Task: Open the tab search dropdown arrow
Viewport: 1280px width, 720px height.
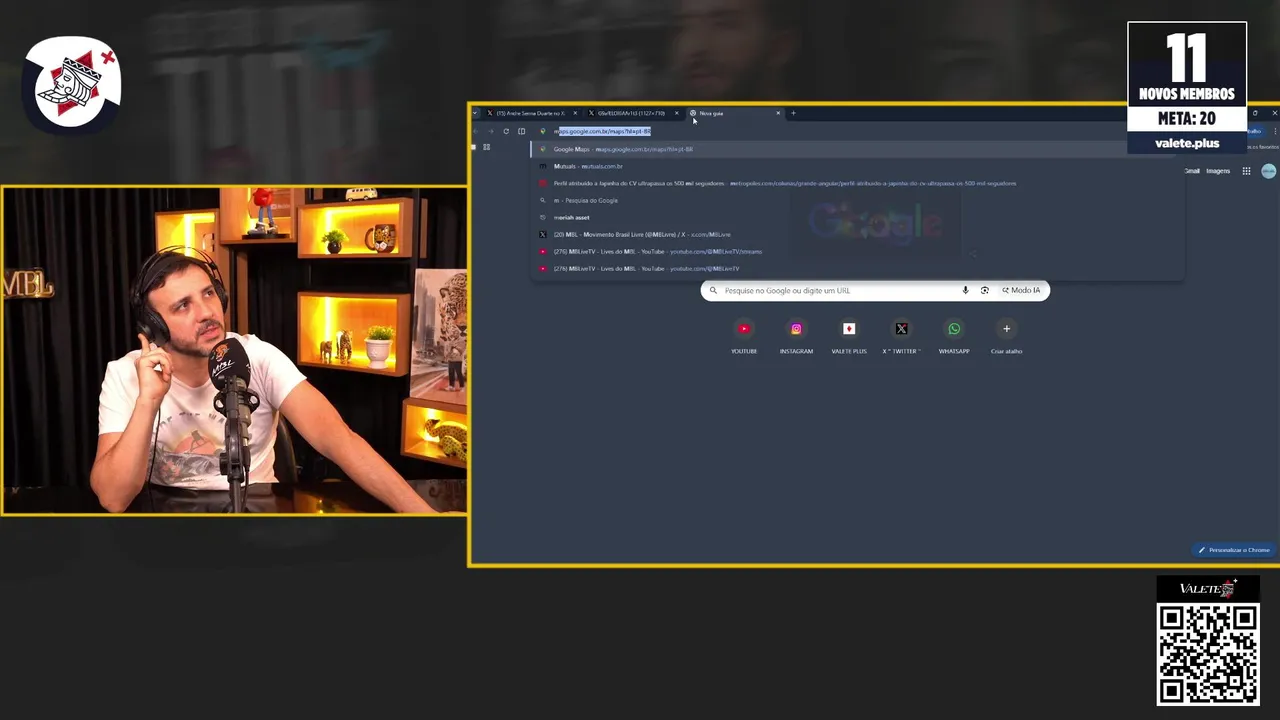Action: point(475,113)
